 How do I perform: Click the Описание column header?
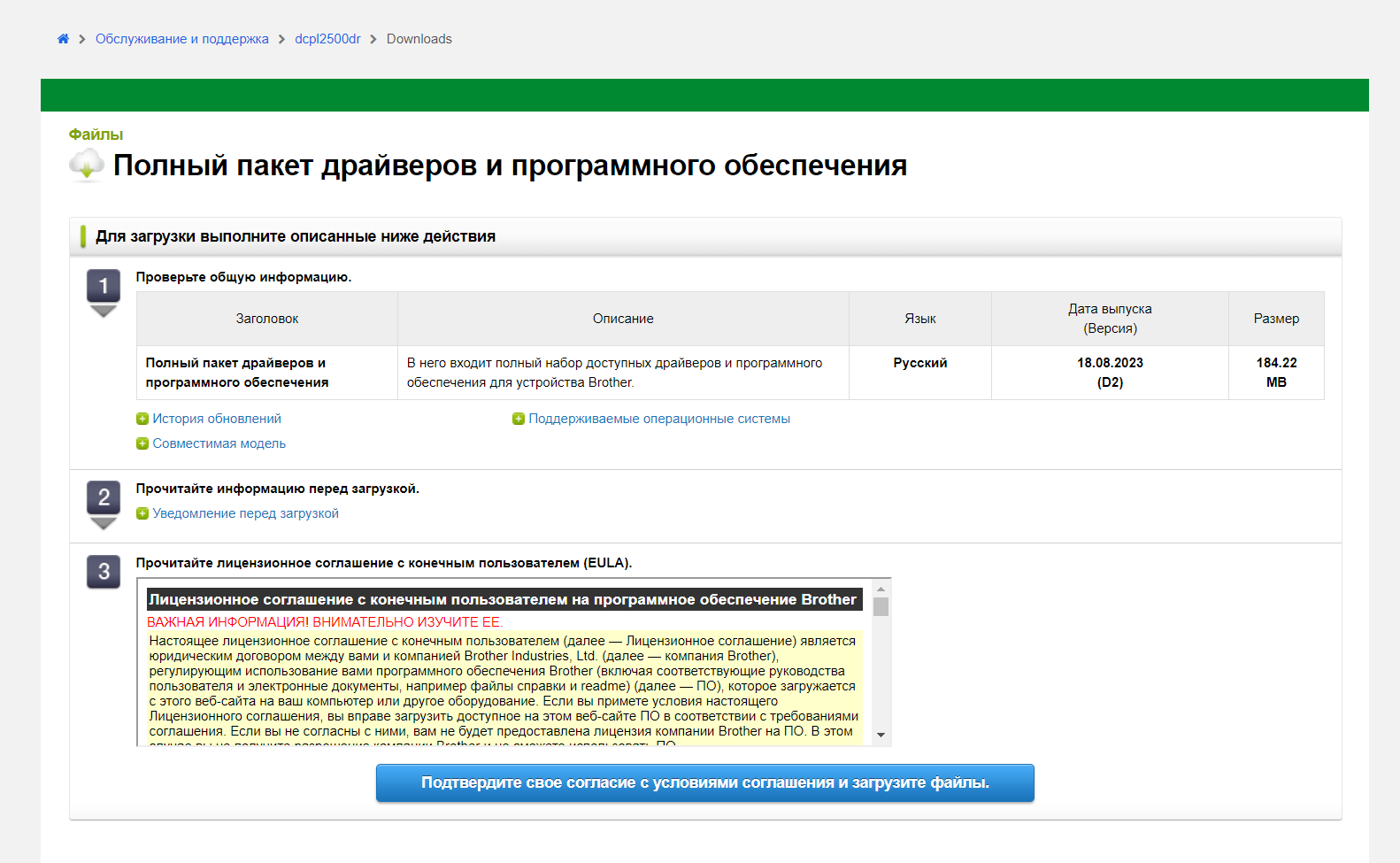click(x=623, y=319)
